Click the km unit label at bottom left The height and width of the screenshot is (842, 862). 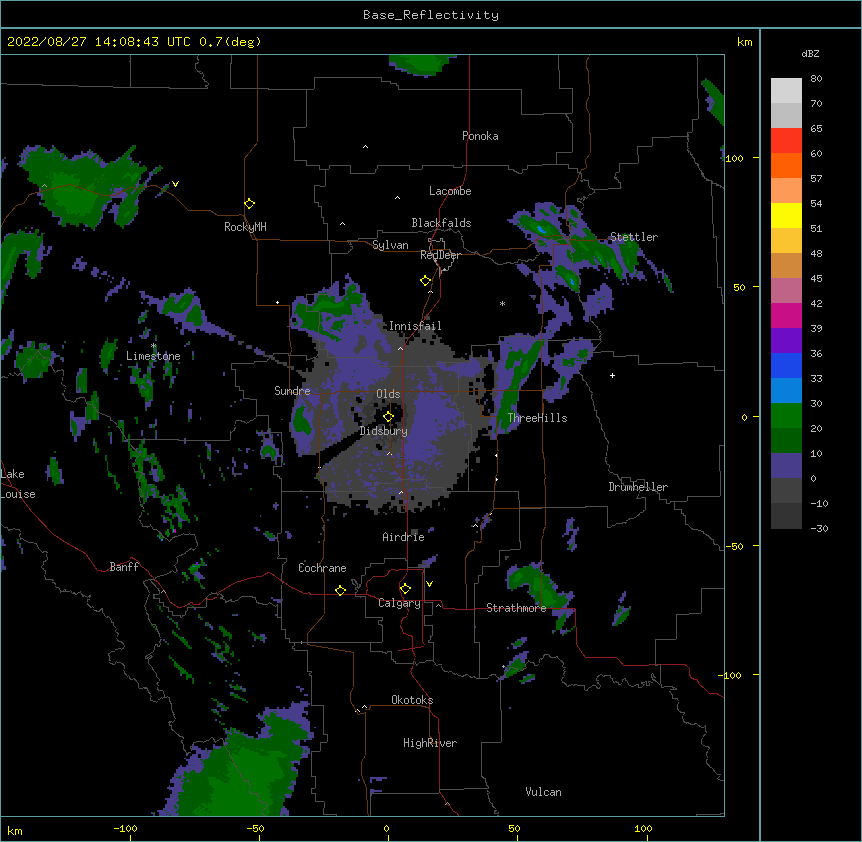(15, 831)
